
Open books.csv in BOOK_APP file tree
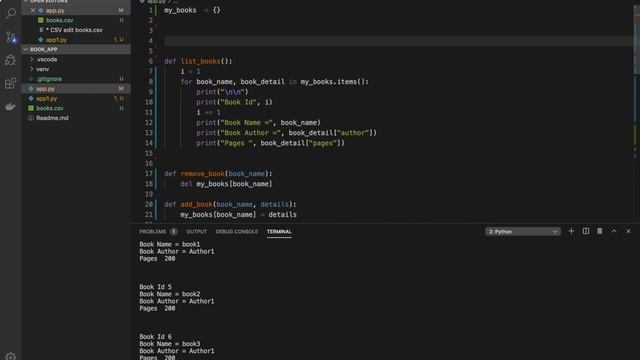click(76, 108)
